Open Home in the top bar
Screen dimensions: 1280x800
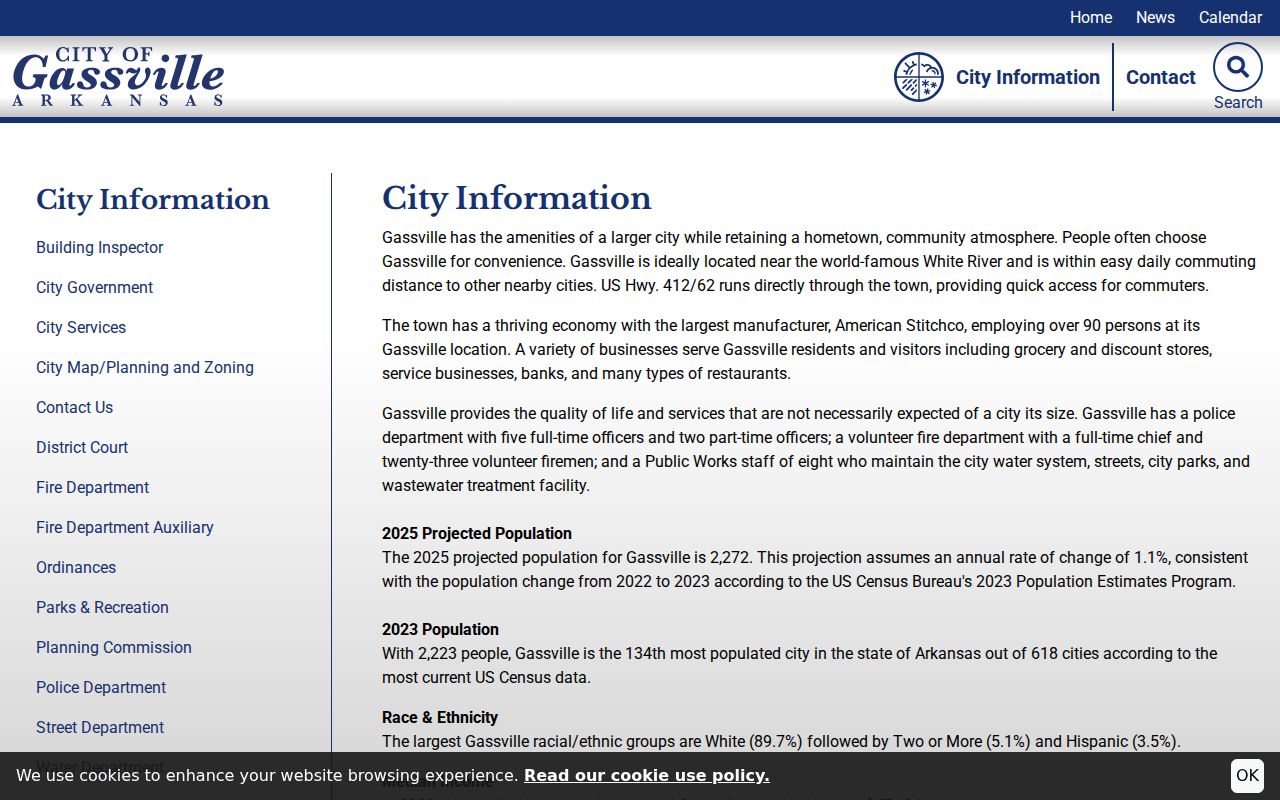pos(1091,17)
